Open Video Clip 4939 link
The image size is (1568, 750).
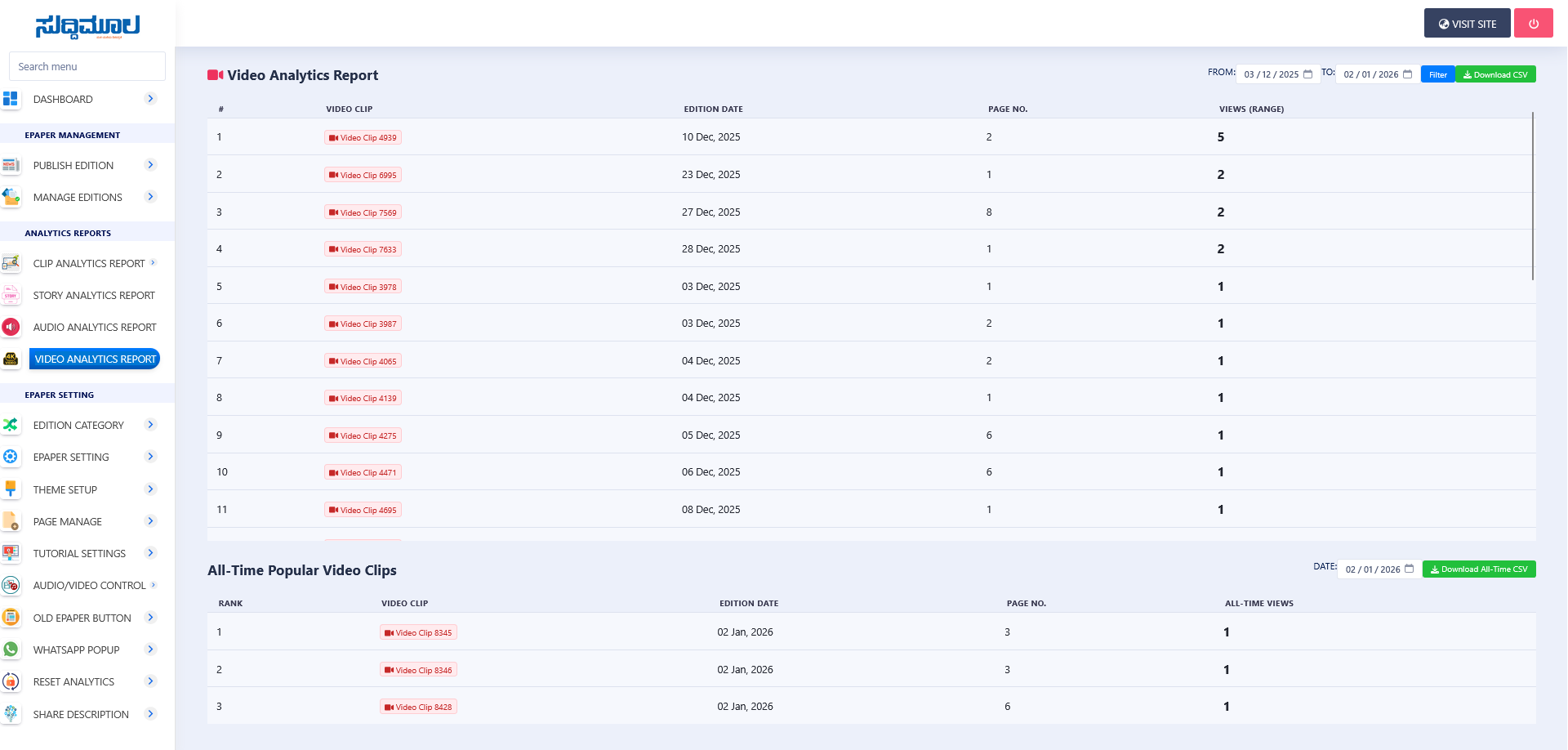[x=363, y=137]
